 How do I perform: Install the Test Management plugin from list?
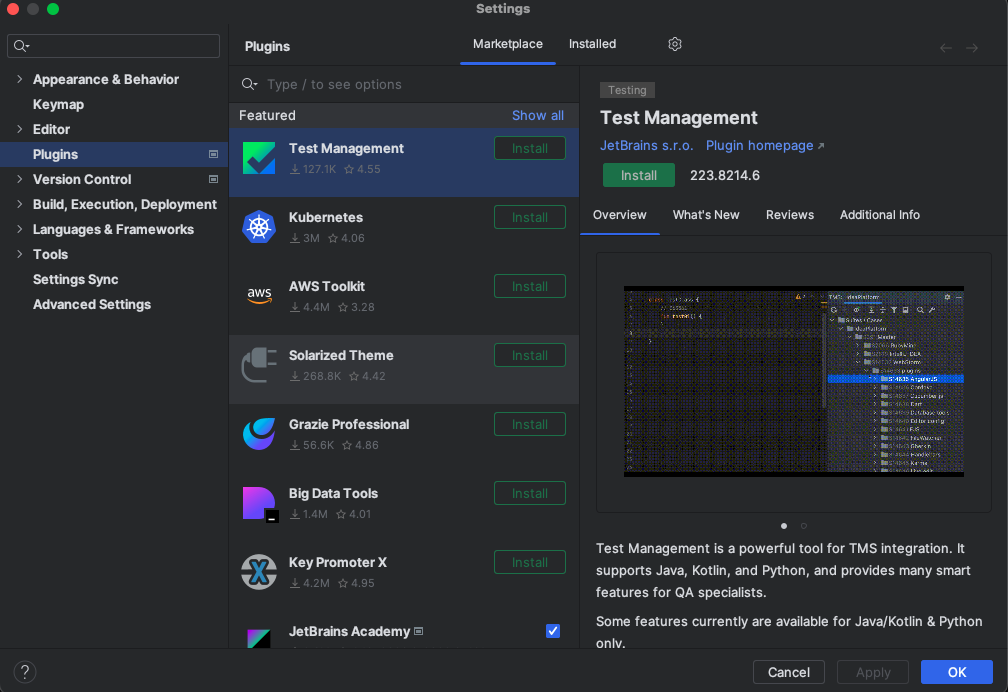tap(530, 149)
